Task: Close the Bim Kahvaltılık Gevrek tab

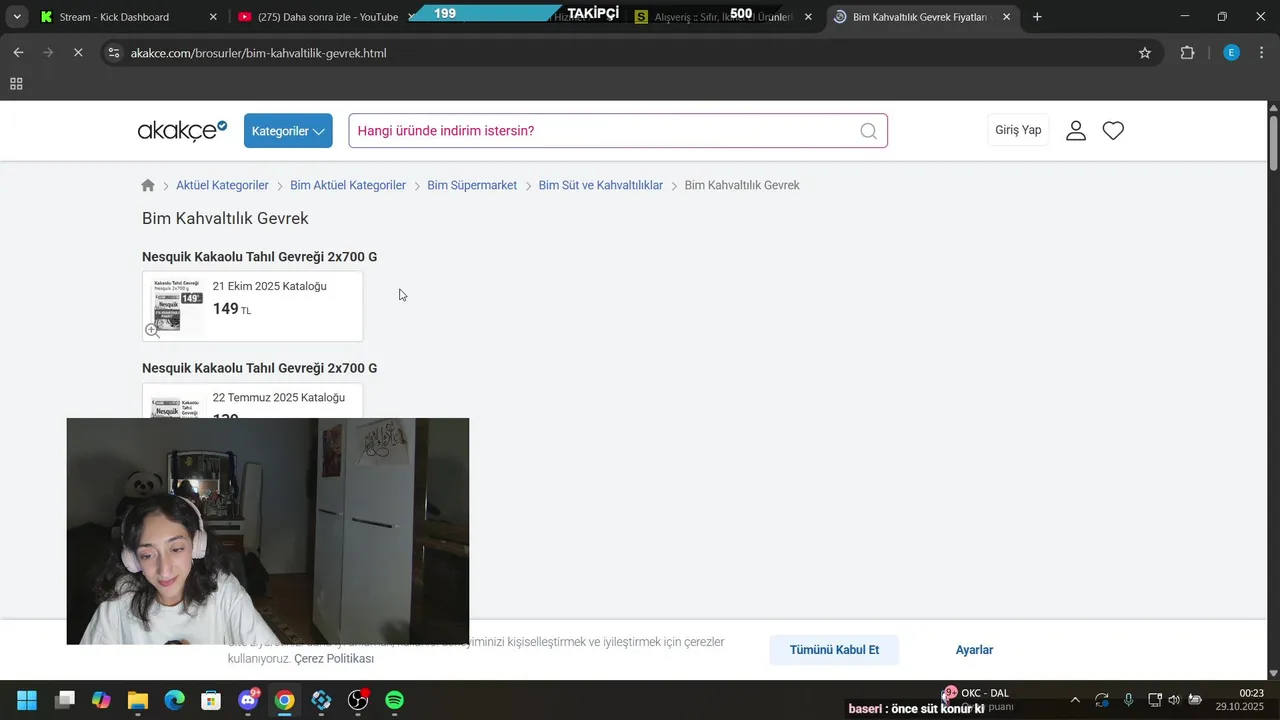Action: (x=1006, y=17)
